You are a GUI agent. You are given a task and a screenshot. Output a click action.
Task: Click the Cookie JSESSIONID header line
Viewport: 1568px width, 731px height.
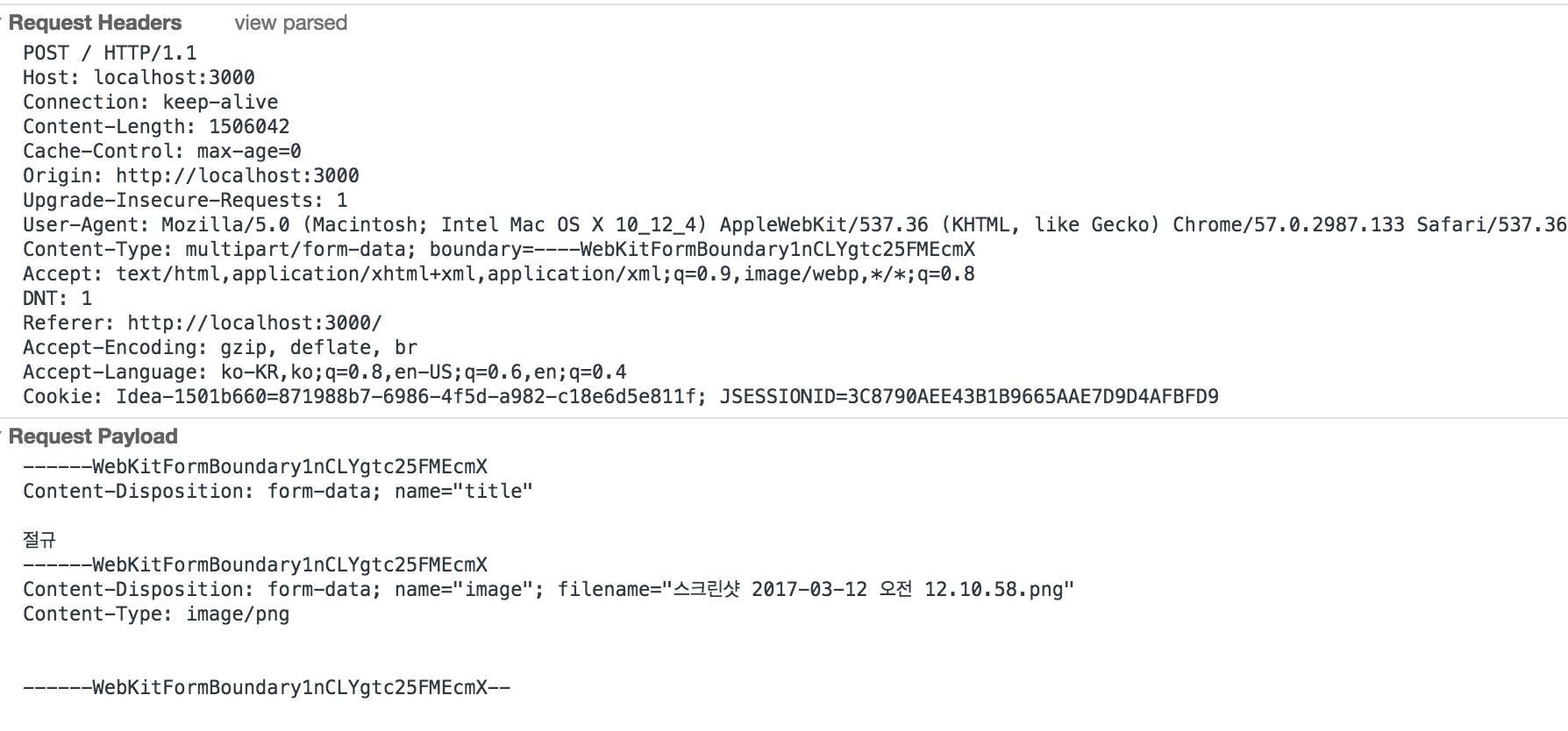coord(621,396)
